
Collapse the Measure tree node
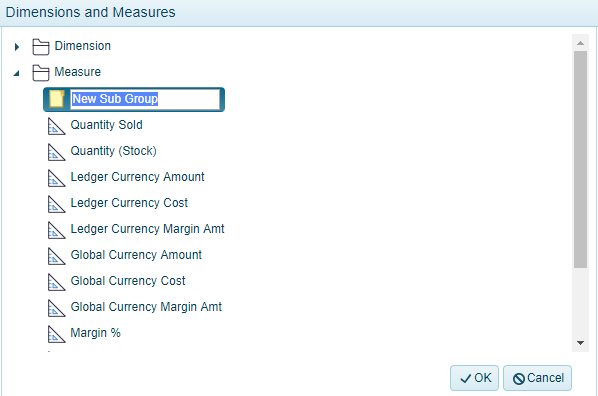click(x=16, y=73)
